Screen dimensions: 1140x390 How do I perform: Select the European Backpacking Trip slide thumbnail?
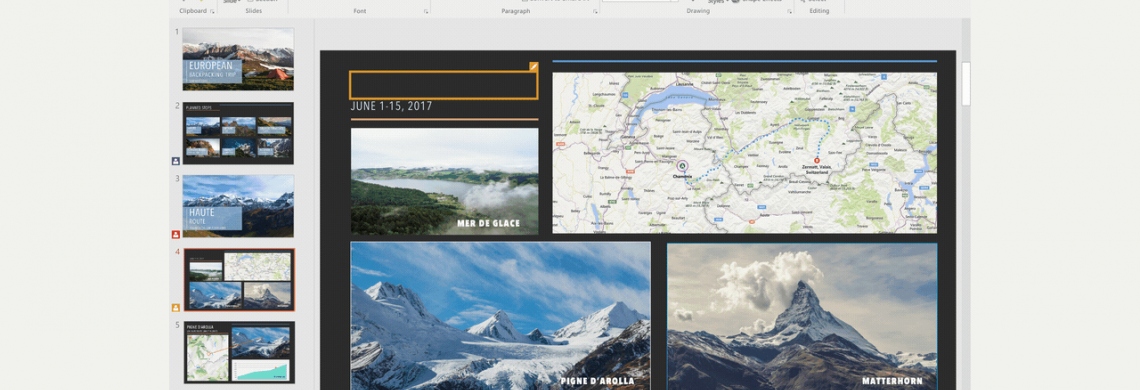coord(238,59)
